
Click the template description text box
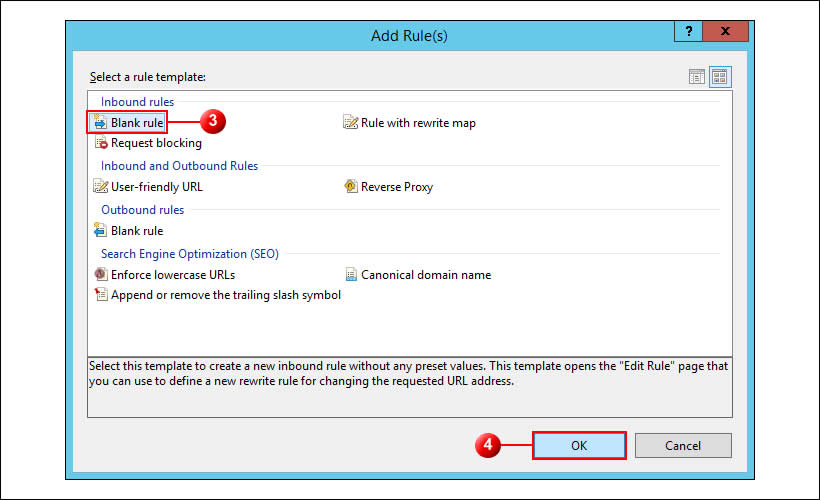[x=410, y=387]
